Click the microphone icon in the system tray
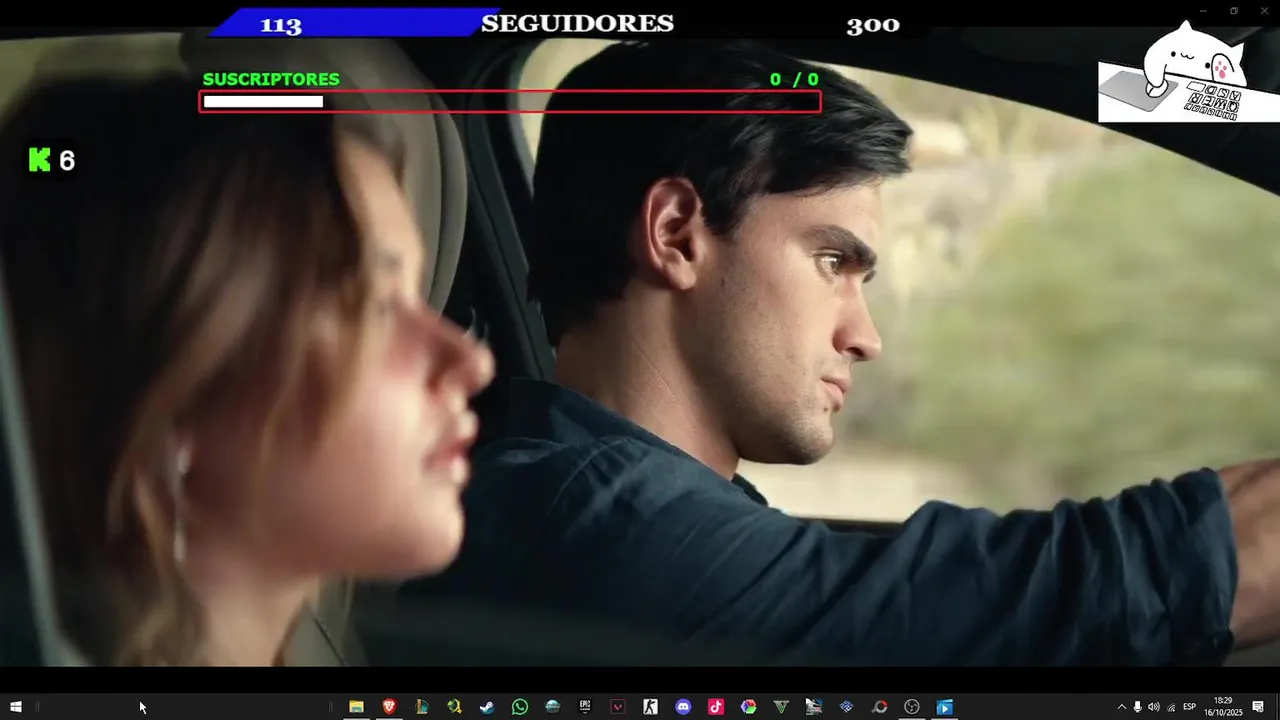Viewport: 1280px width, 720px height. tap(1137, 707)
